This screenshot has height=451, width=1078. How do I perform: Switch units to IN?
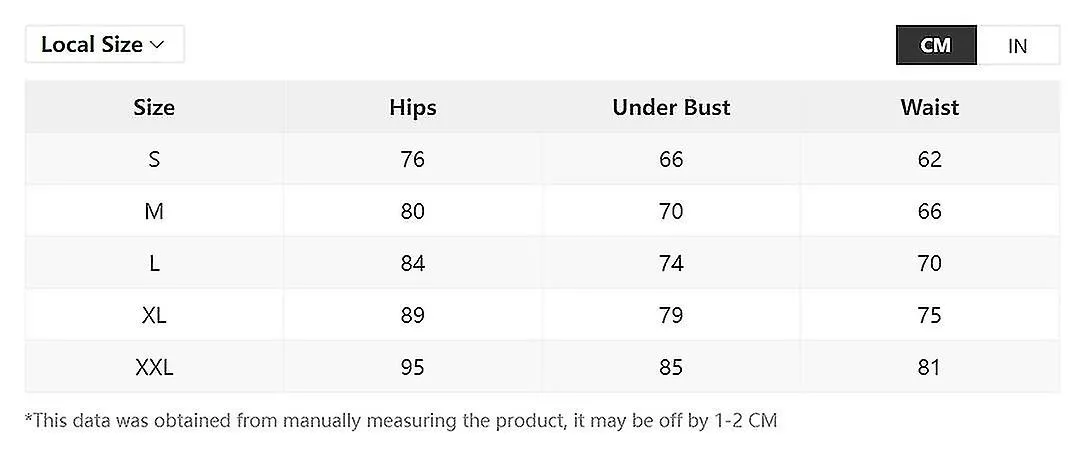[1018, 45]
